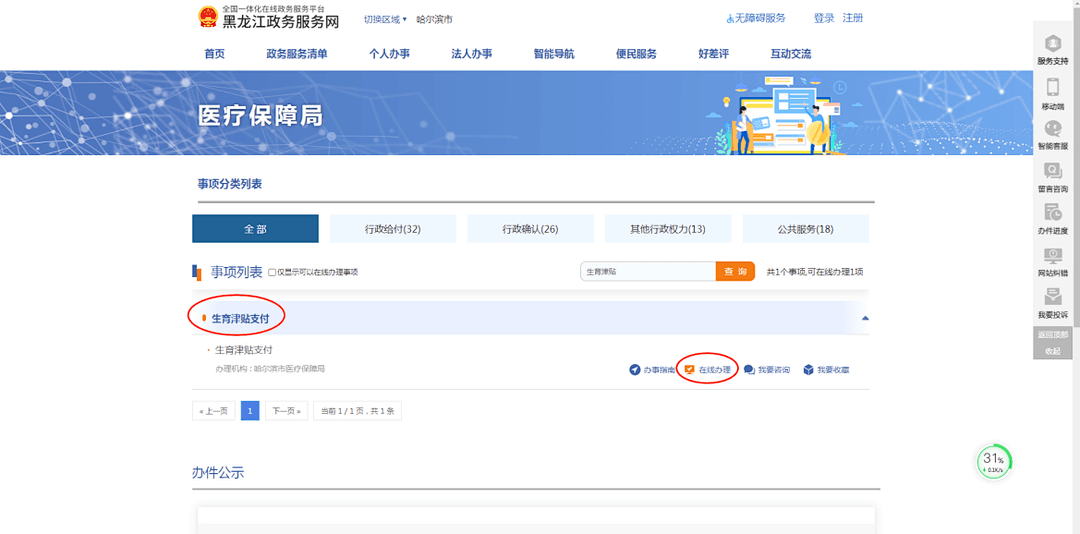Select the 公共服务(18) category tab
The height and width of the screenshot is (534, 1080).
coord(805,229)
